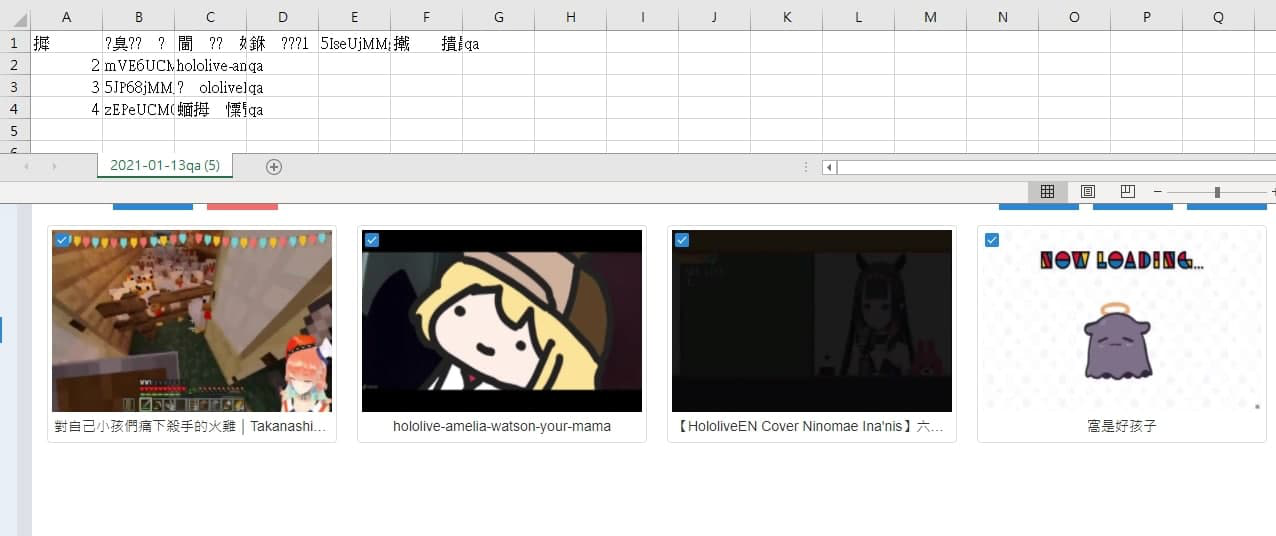Select column E header
Image resolution: width=1276 pixels, height=536 pixels.
[354, 17]
